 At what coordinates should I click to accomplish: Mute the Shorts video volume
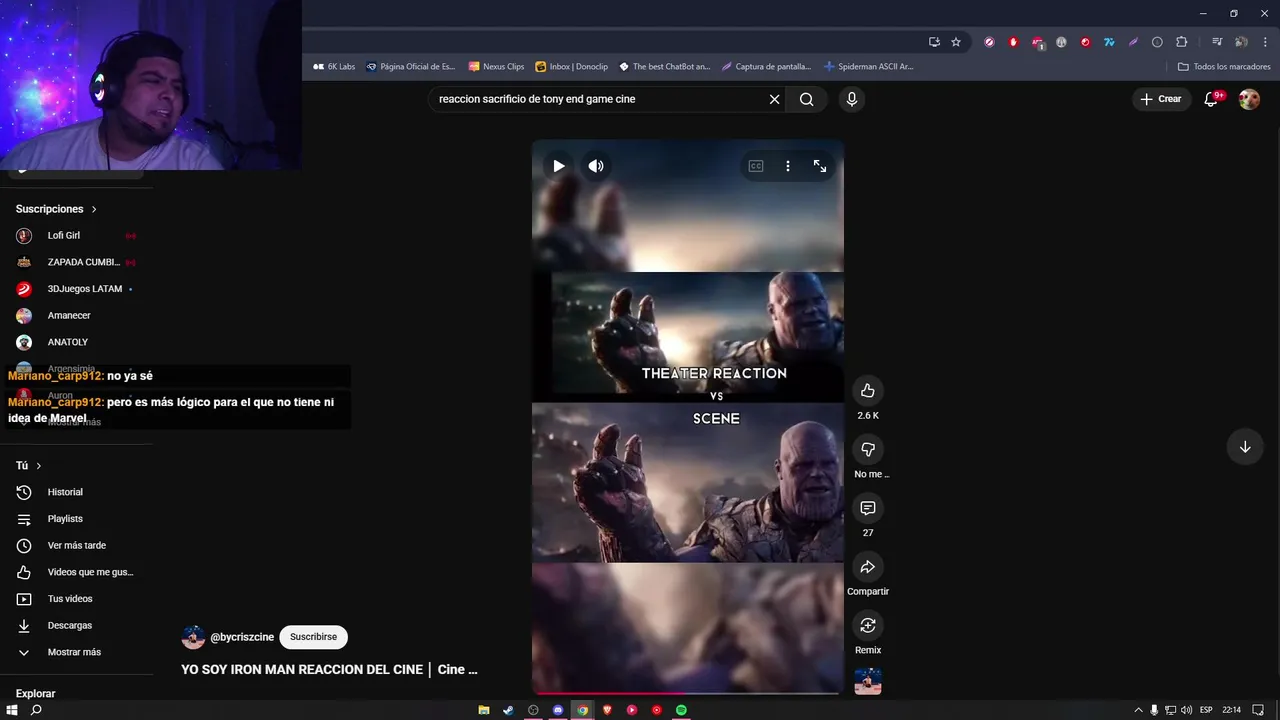[596, 166]
